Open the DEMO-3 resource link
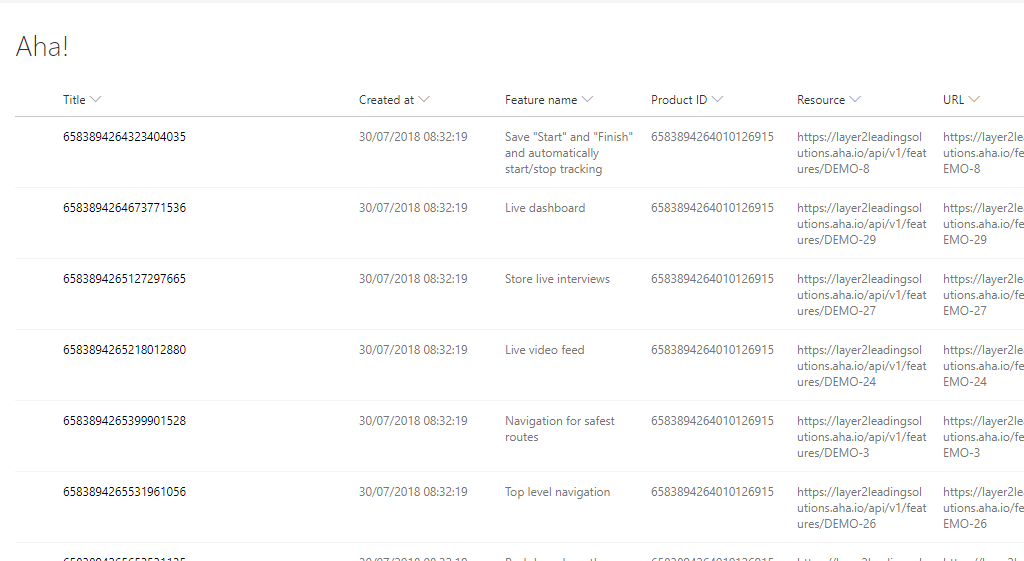Viewport: 1024px width, 561px height. (x=860, y=437)
